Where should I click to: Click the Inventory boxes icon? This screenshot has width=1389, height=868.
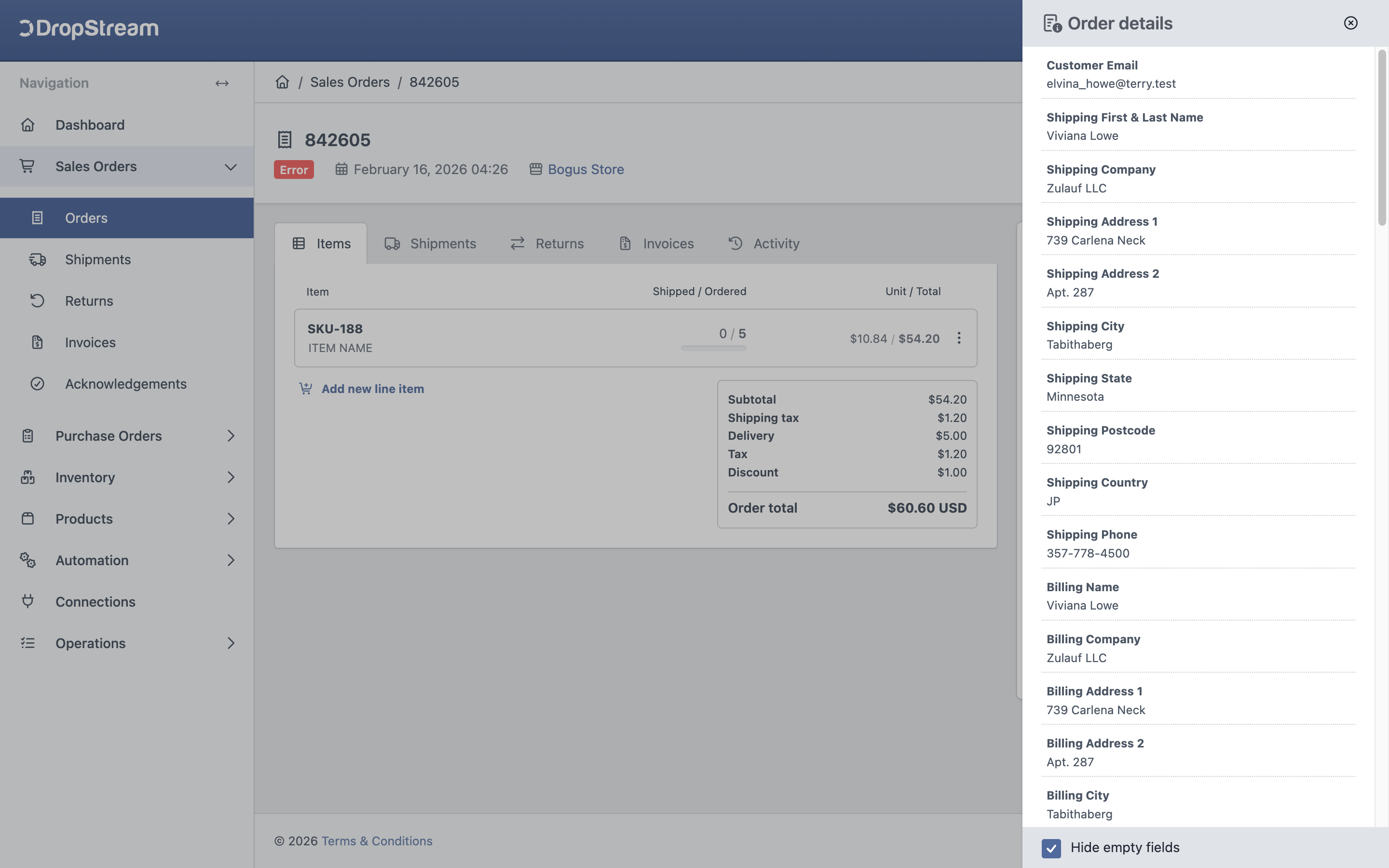pyautogui.click(x=27, y=477)
